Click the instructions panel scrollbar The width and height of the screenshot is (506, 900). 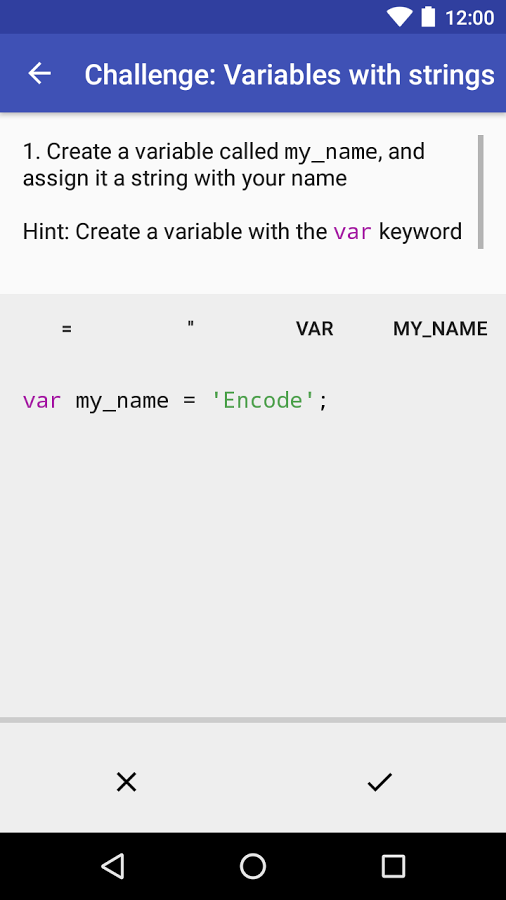coord(481,192)
